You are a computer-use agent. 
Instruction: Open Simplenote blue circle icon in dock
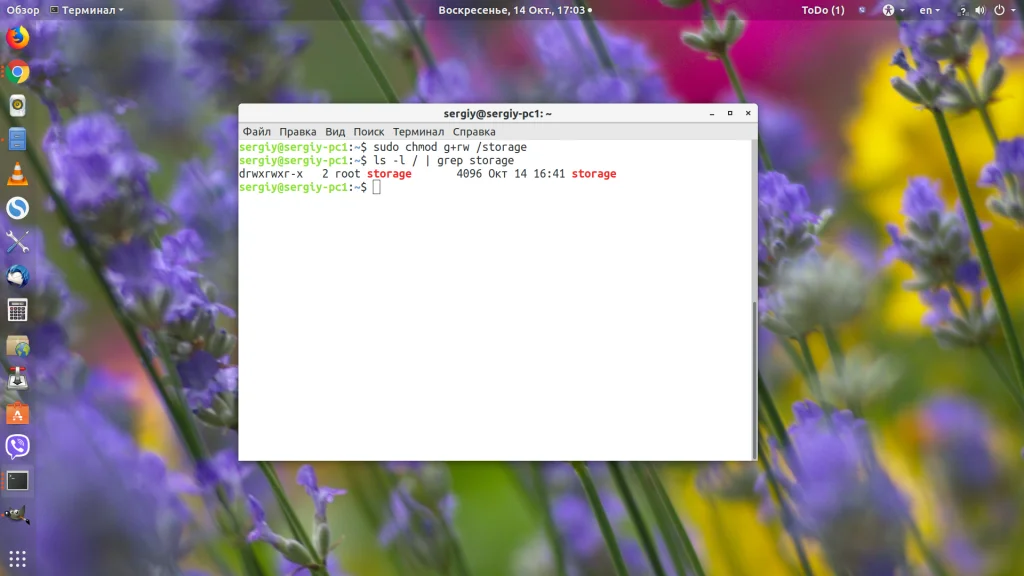point(18,208)
